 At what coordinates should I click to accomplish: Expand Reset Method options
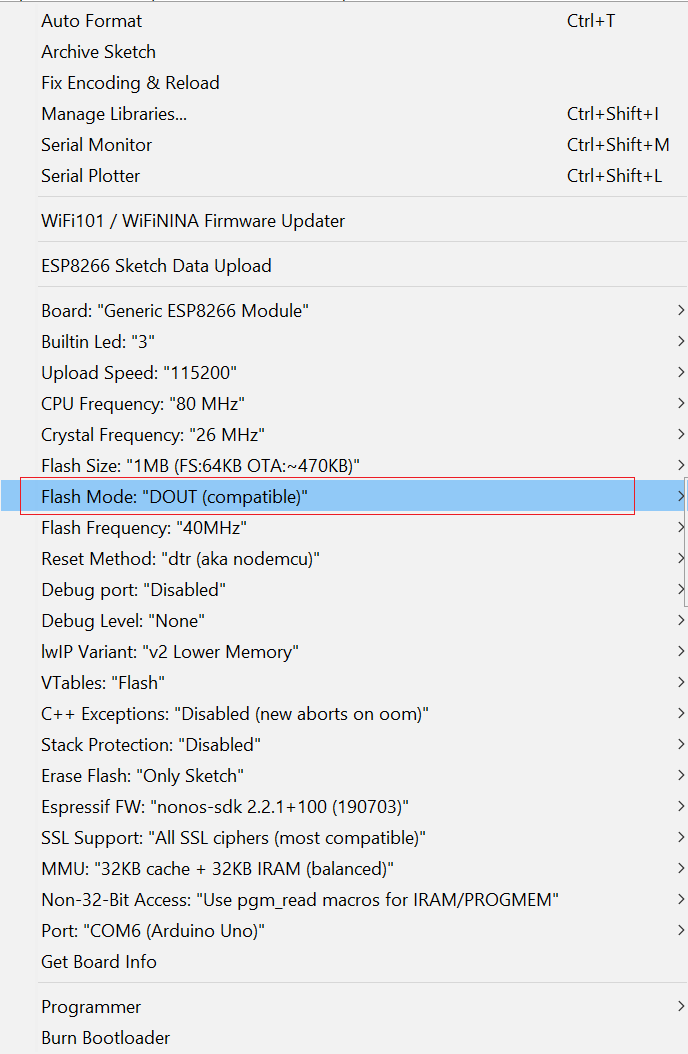tap(180, 559)
